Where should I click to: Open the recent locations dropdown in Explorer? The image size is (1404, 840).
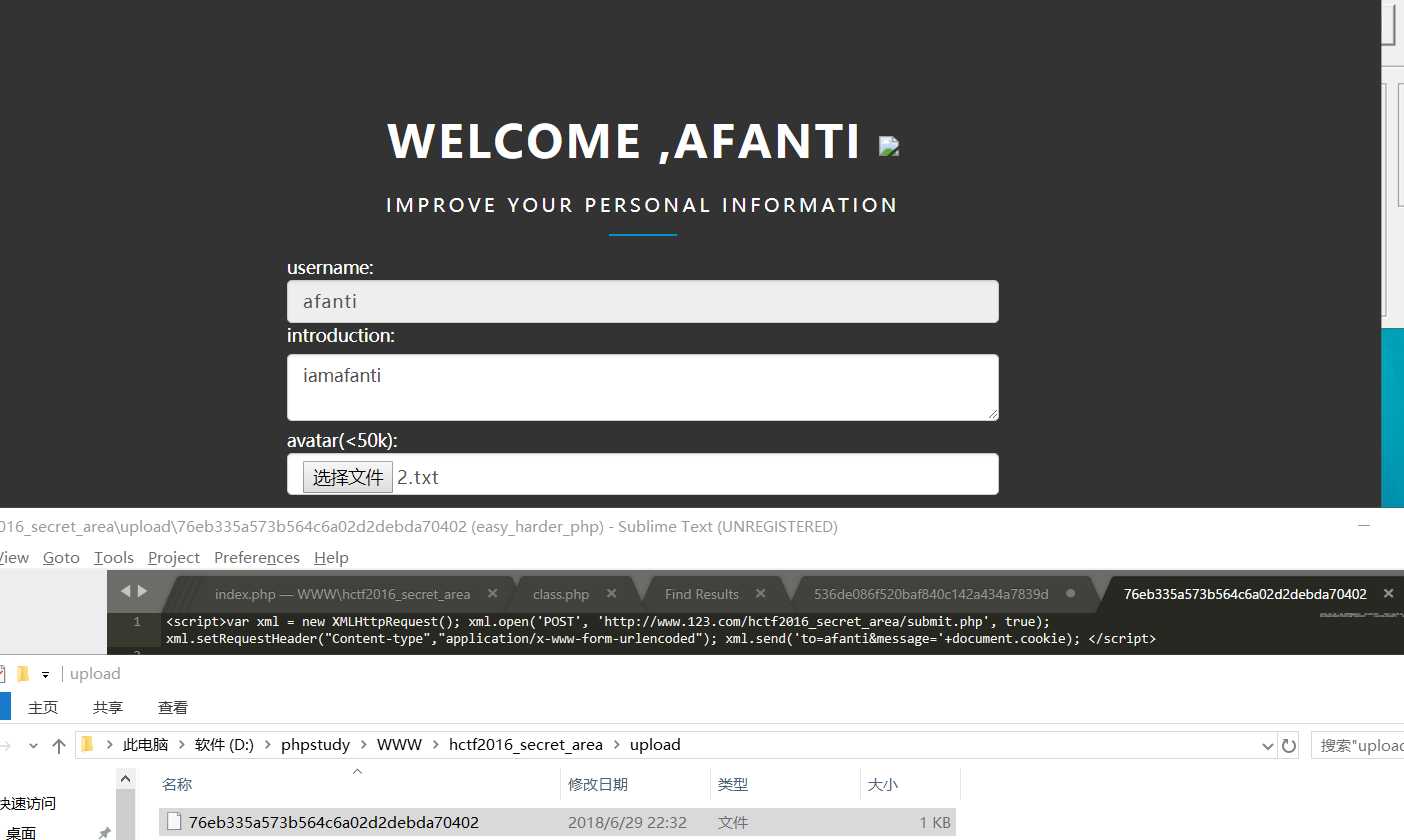(34, 745)
